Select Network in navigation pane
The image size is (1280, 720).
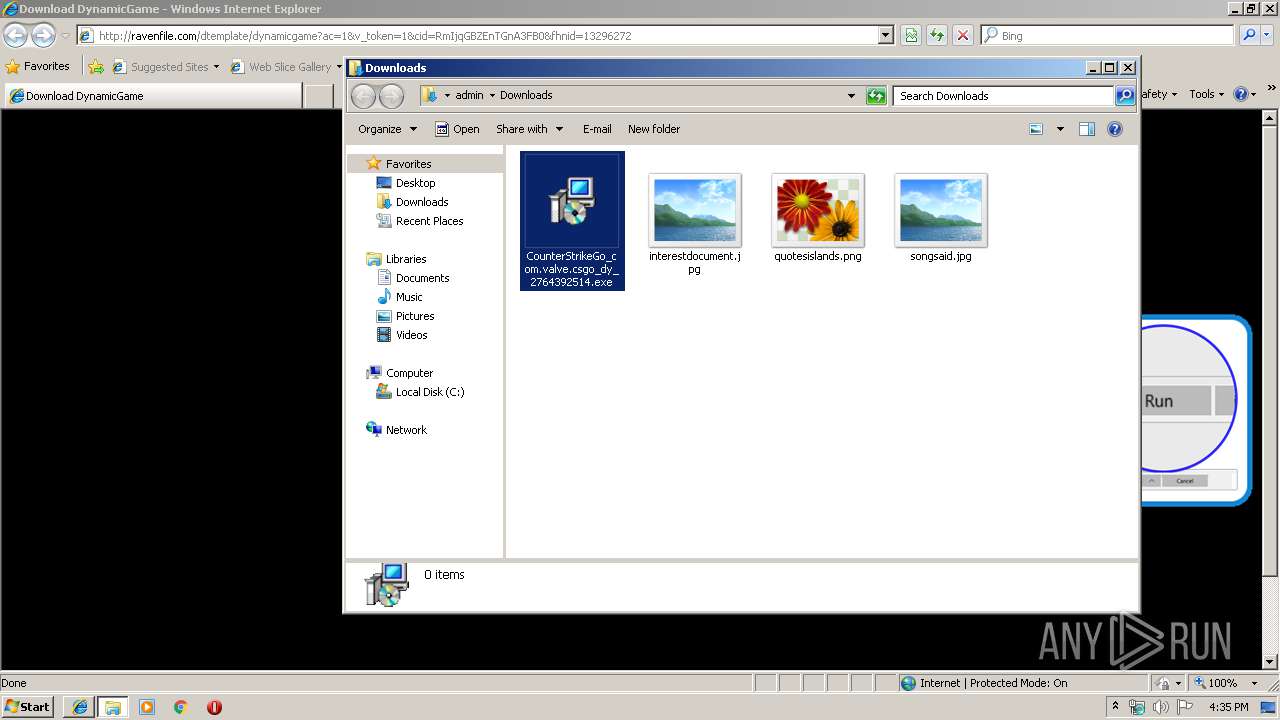406,430
